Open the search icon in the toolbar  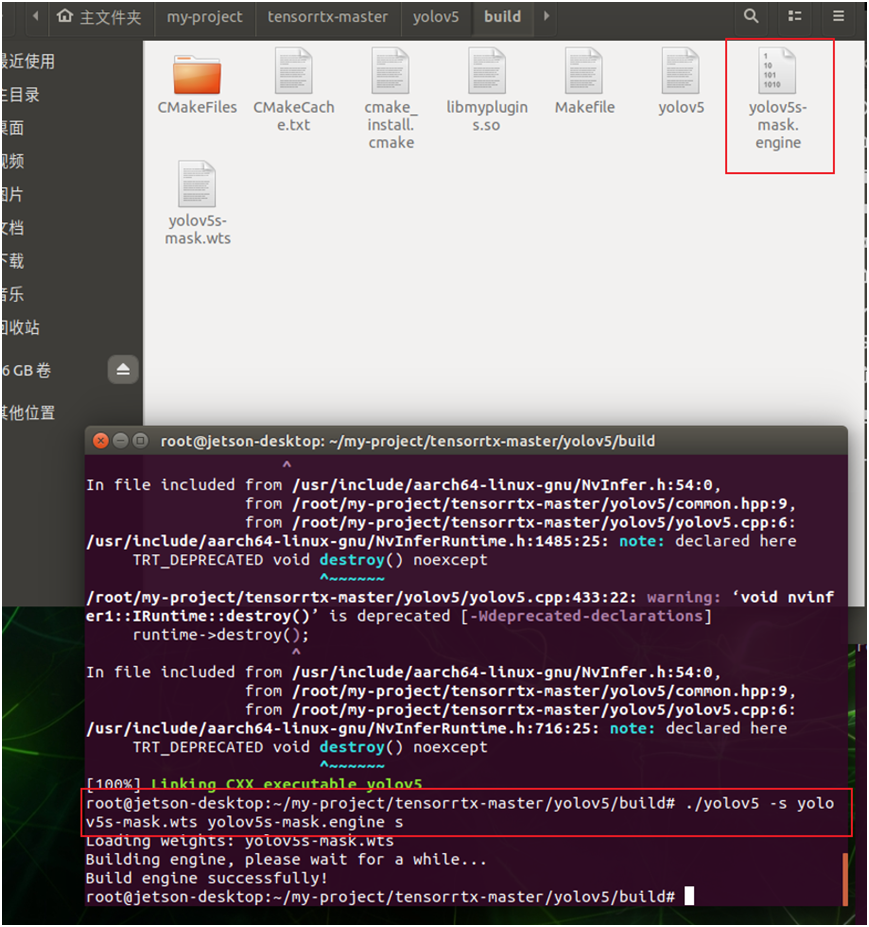(750, 17)
